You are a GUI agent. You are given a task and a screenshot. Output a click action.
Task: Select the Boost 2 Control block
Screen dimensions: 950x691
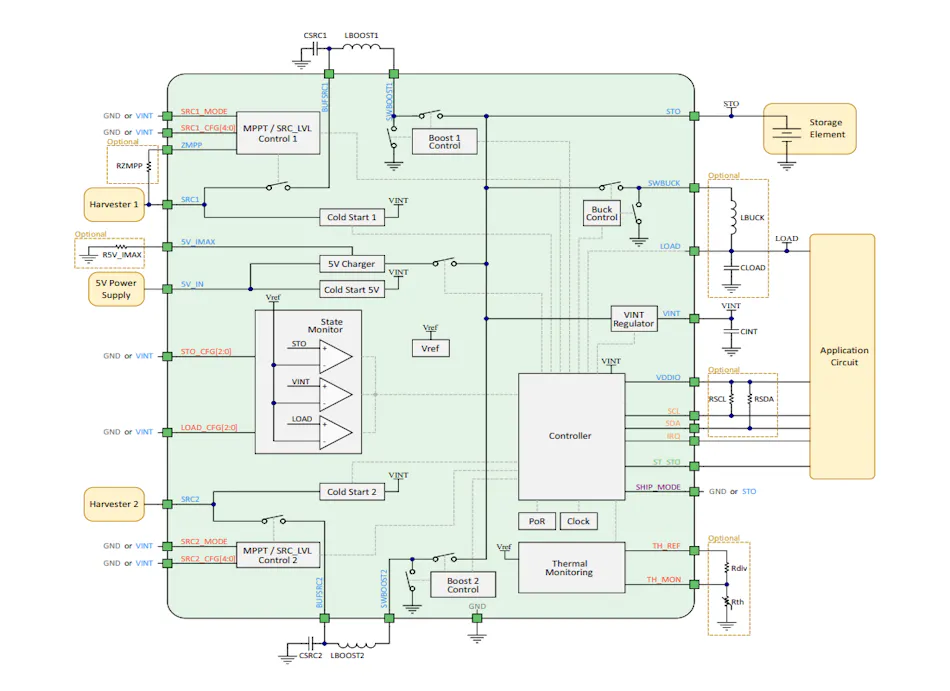pos(463,585)
